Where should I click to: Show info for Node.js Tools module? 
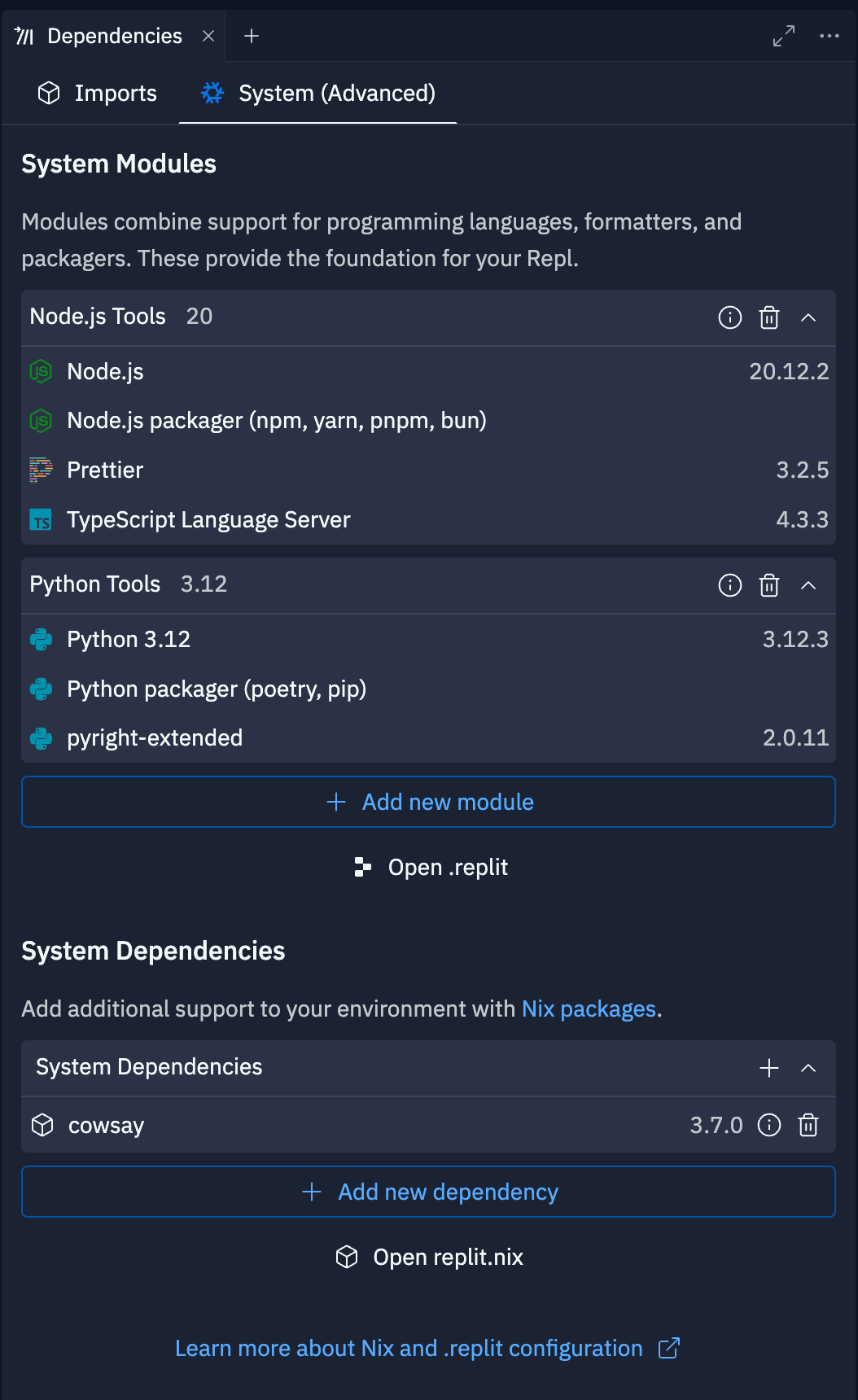pos(729,317)
